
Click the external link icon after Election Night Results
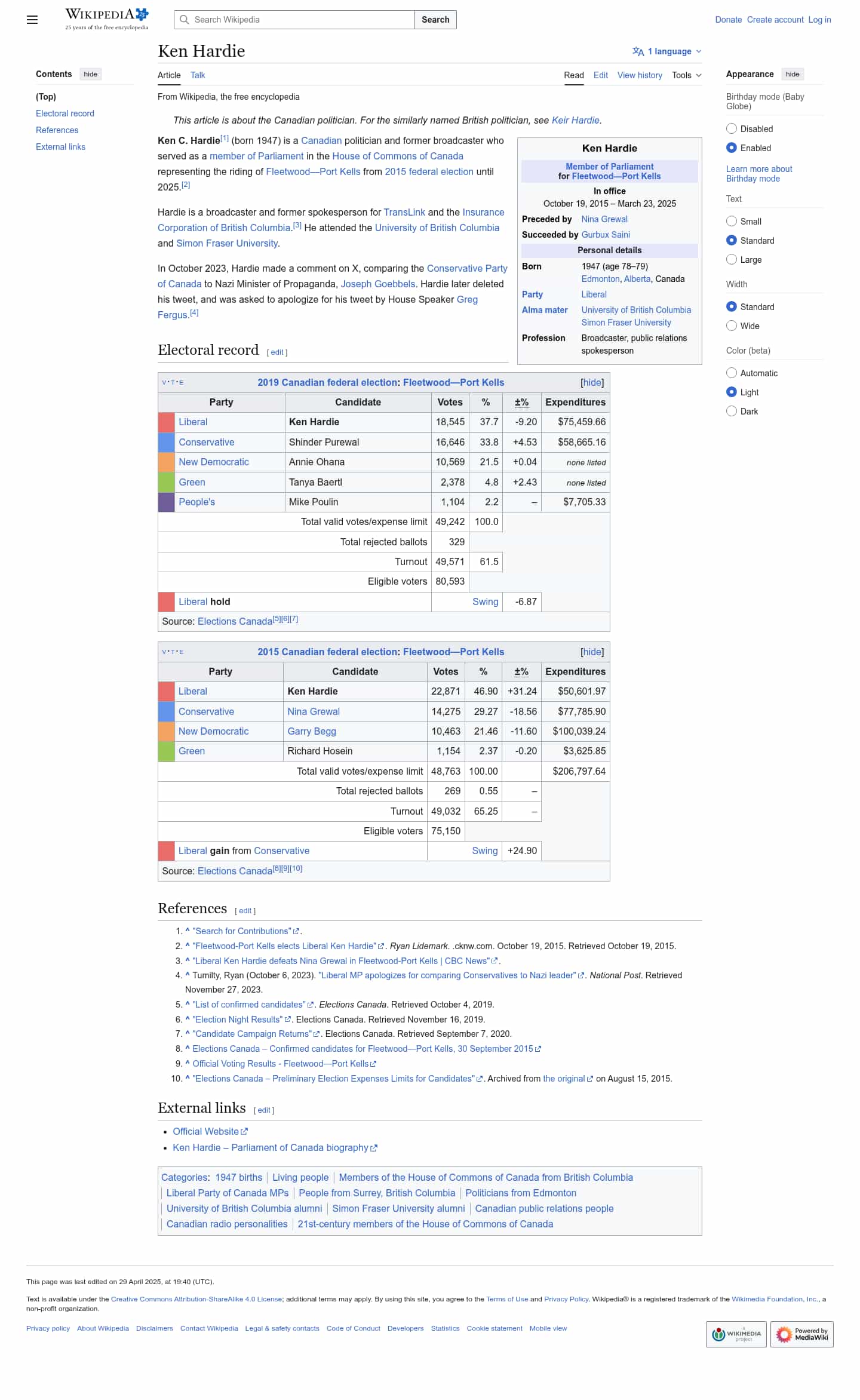point(288,1020)
